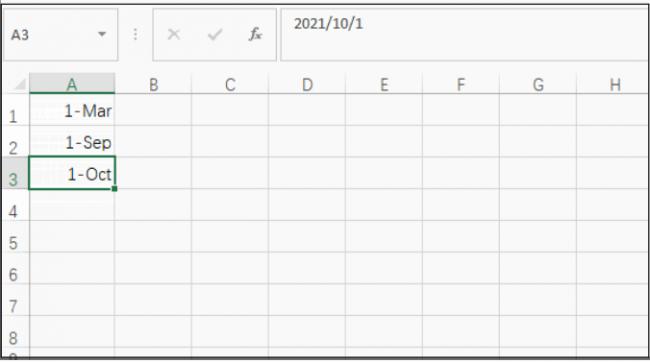Click the Cancel X icon in formula bar
The width and height of the screenshot is (650, 363).
point(174,34)
